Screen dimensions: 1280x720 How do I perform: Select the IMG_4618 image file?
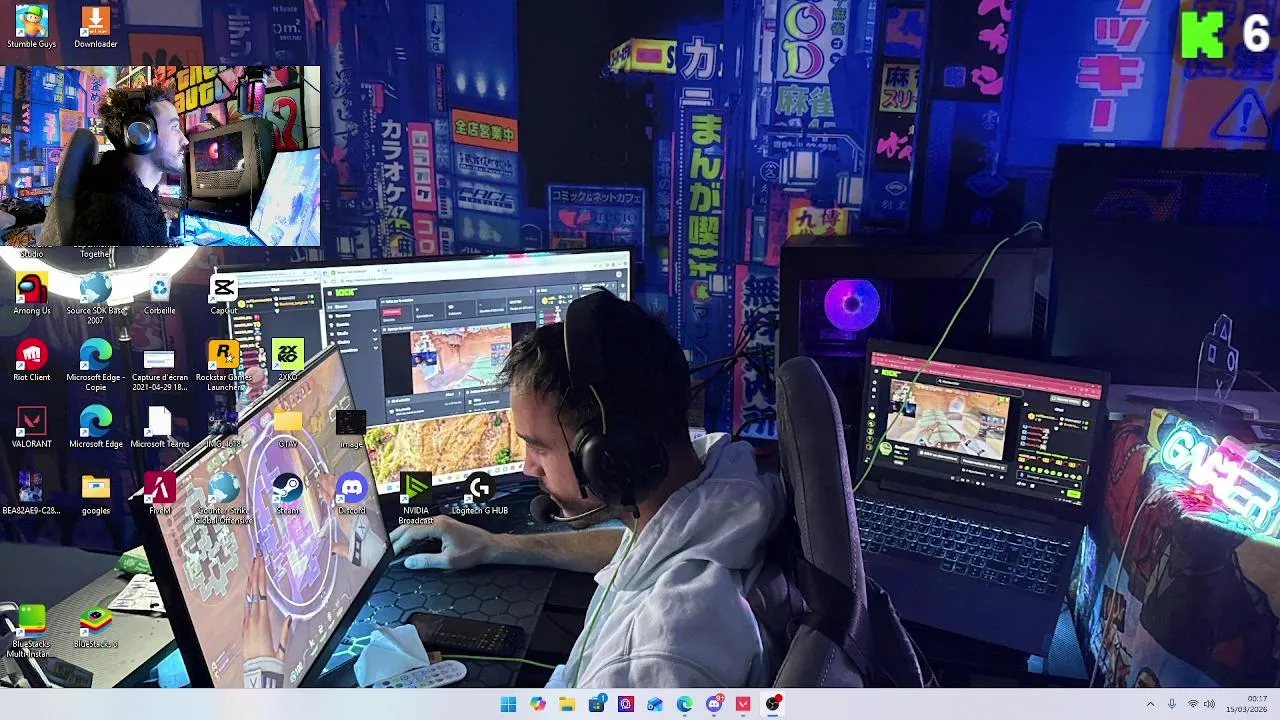click(x=224, y=428)
